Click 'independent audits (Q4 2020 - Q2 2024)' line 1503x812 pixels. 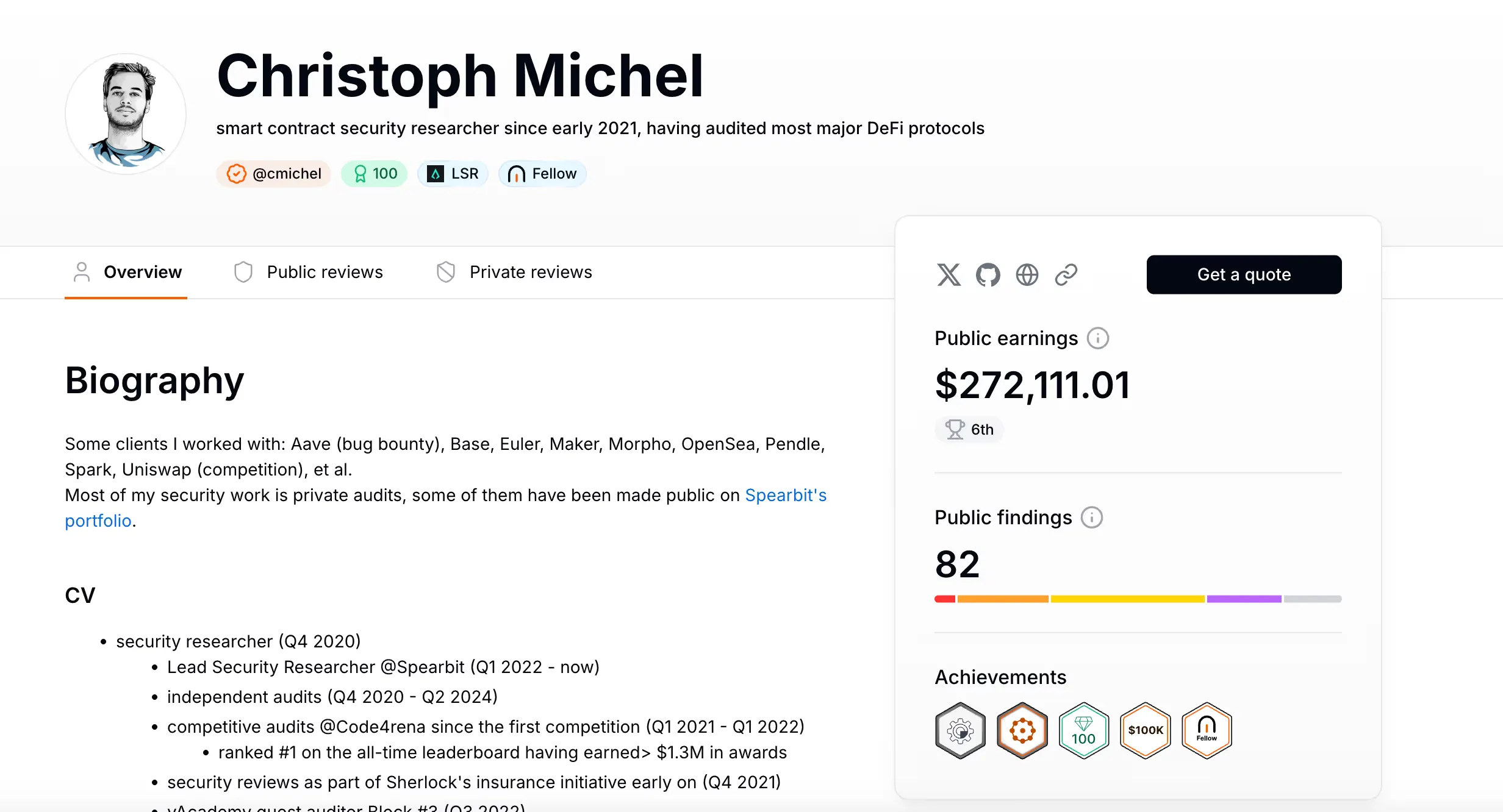click(x=332, y=697)
